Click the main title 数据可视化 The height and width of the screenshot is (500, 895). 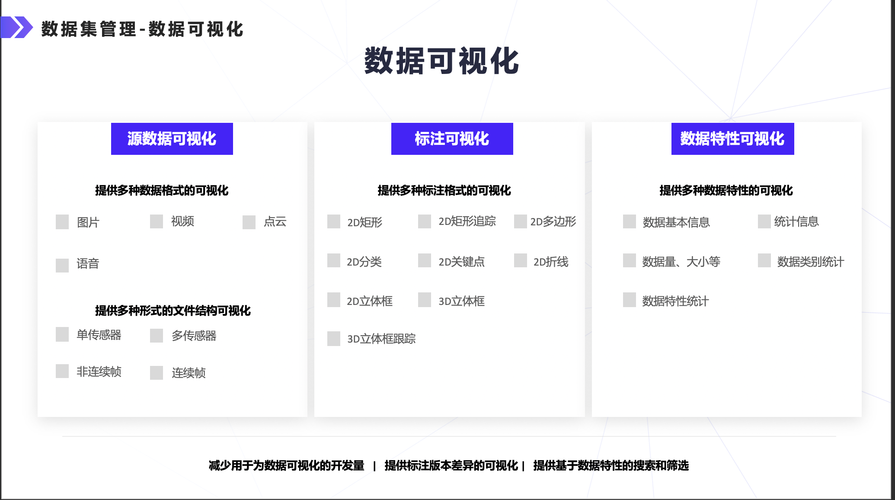[x=441, y=61]
